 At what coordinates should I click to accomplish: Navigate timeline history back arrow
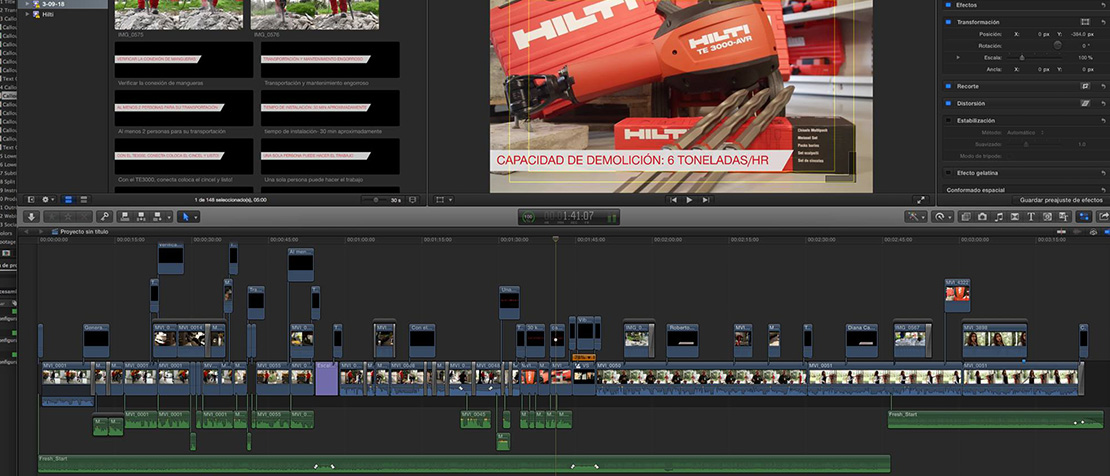(x=26, y=232)
